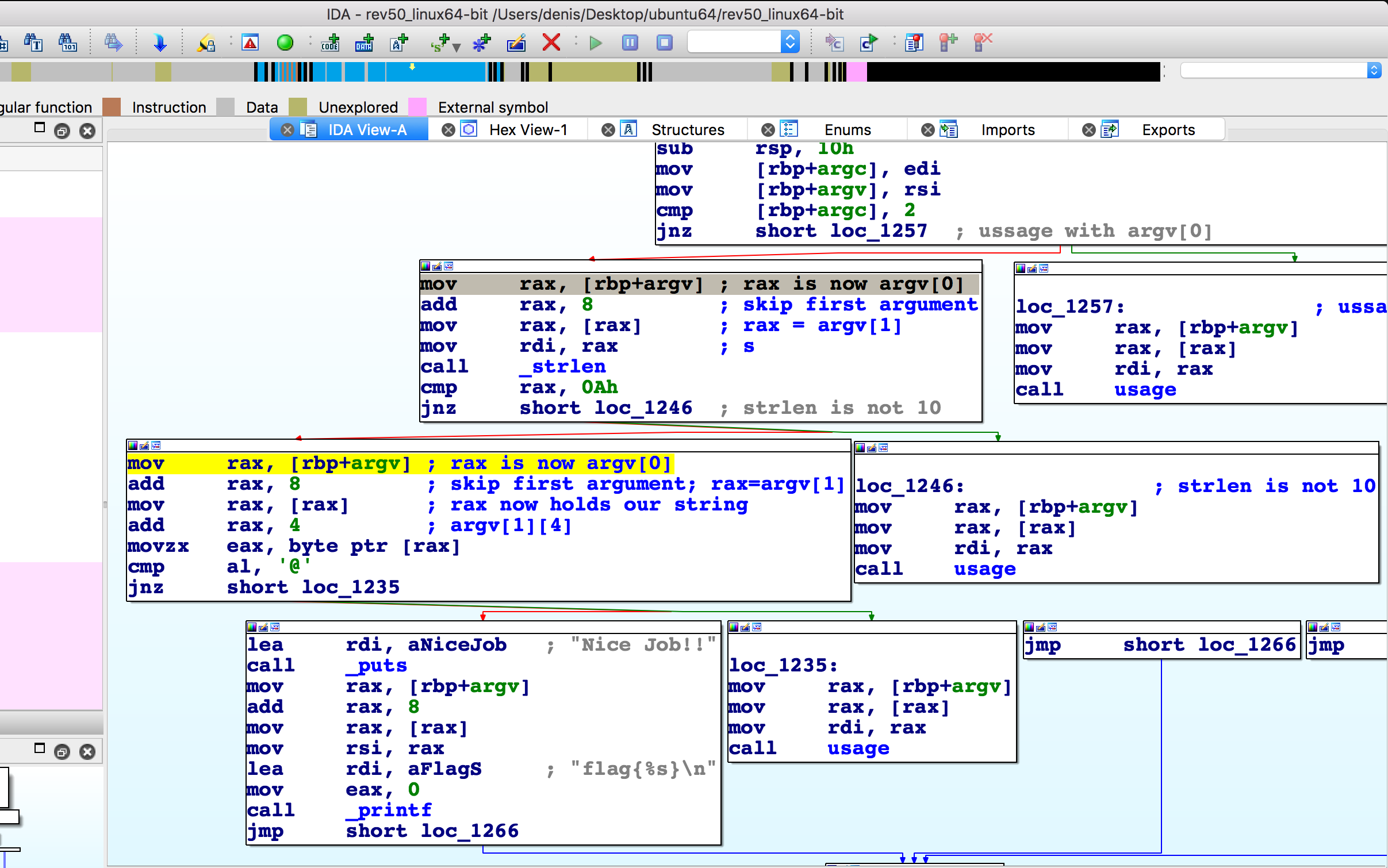Click the Stop process square icon
1388x868 pixels.
tap(665, 43)
